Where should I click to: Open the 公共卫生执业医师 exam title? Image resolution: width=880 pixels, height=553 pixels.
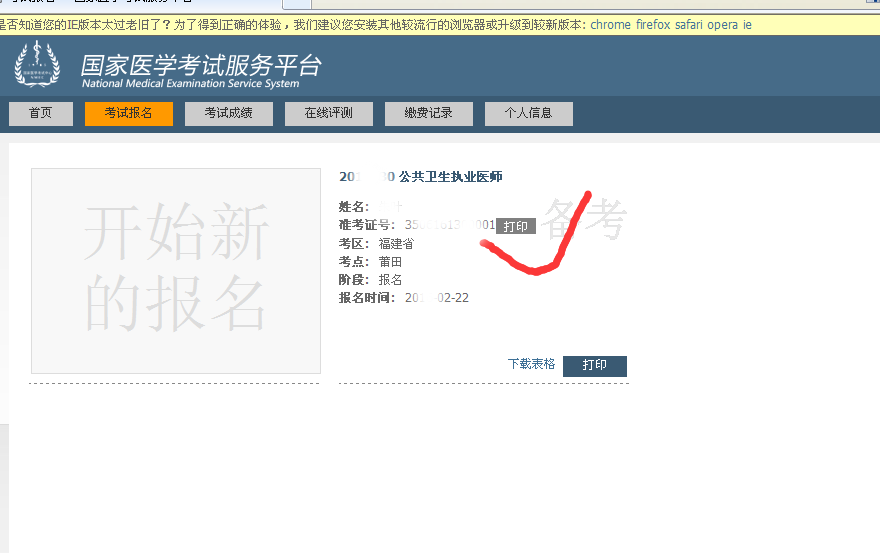(x=450, y=177)
